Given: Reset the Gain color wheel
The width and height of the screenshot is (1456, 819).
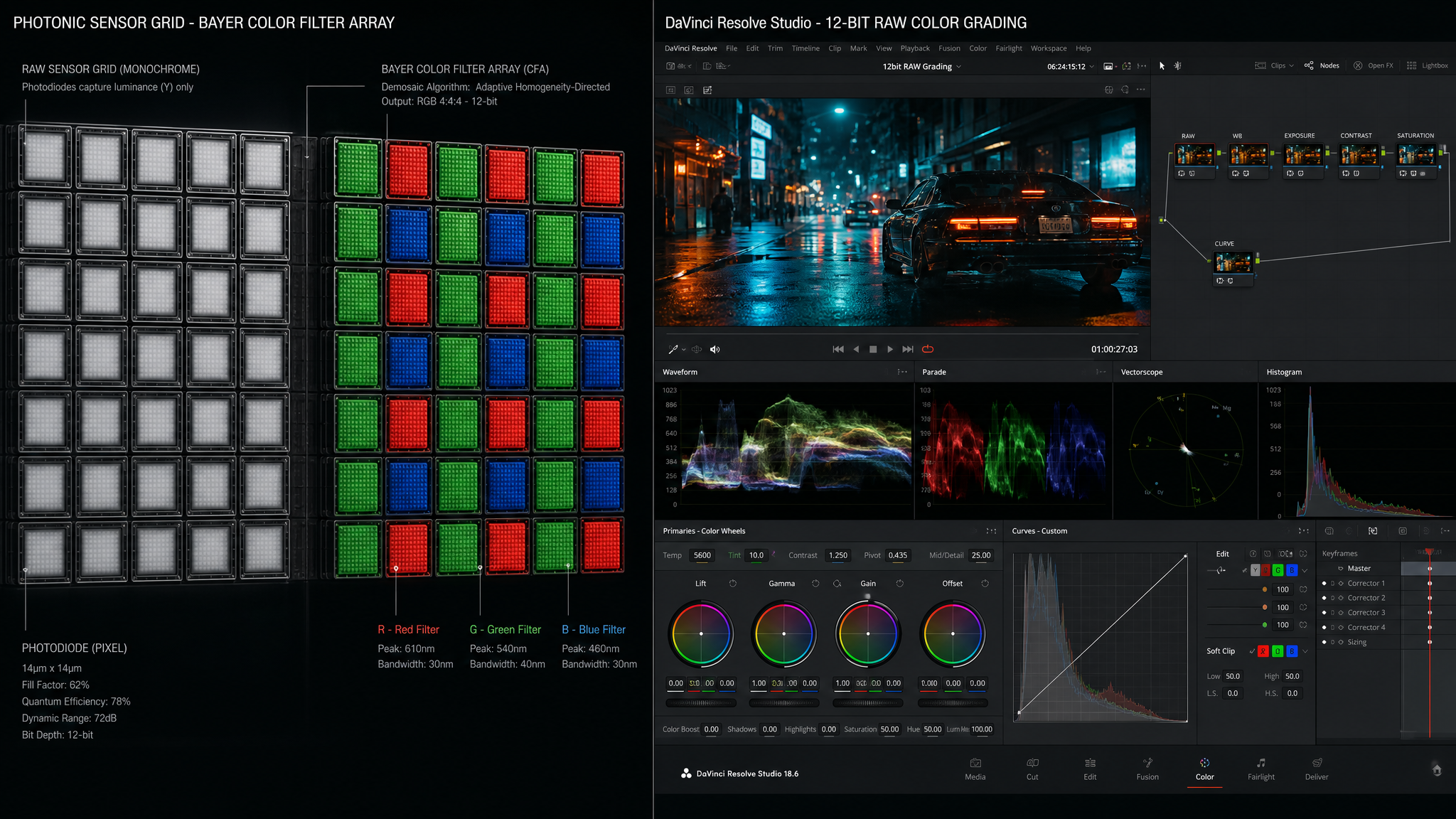Looking at the screenshot, I should [x=899, y=584].
